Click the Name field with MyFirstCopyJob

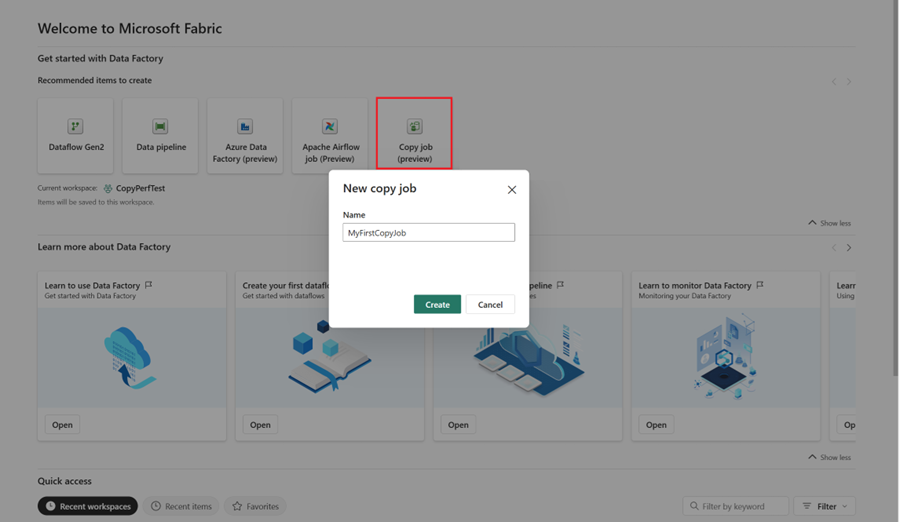click(429, 233)
